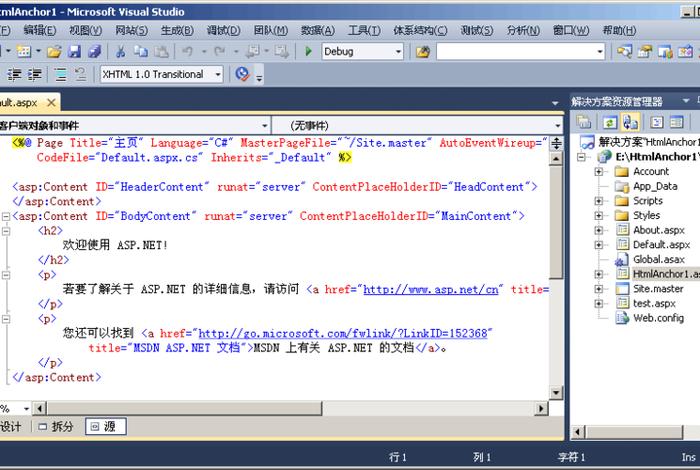Click the Find in Files icon
This screenshot has height=470, width=700.
click(423, 52)
